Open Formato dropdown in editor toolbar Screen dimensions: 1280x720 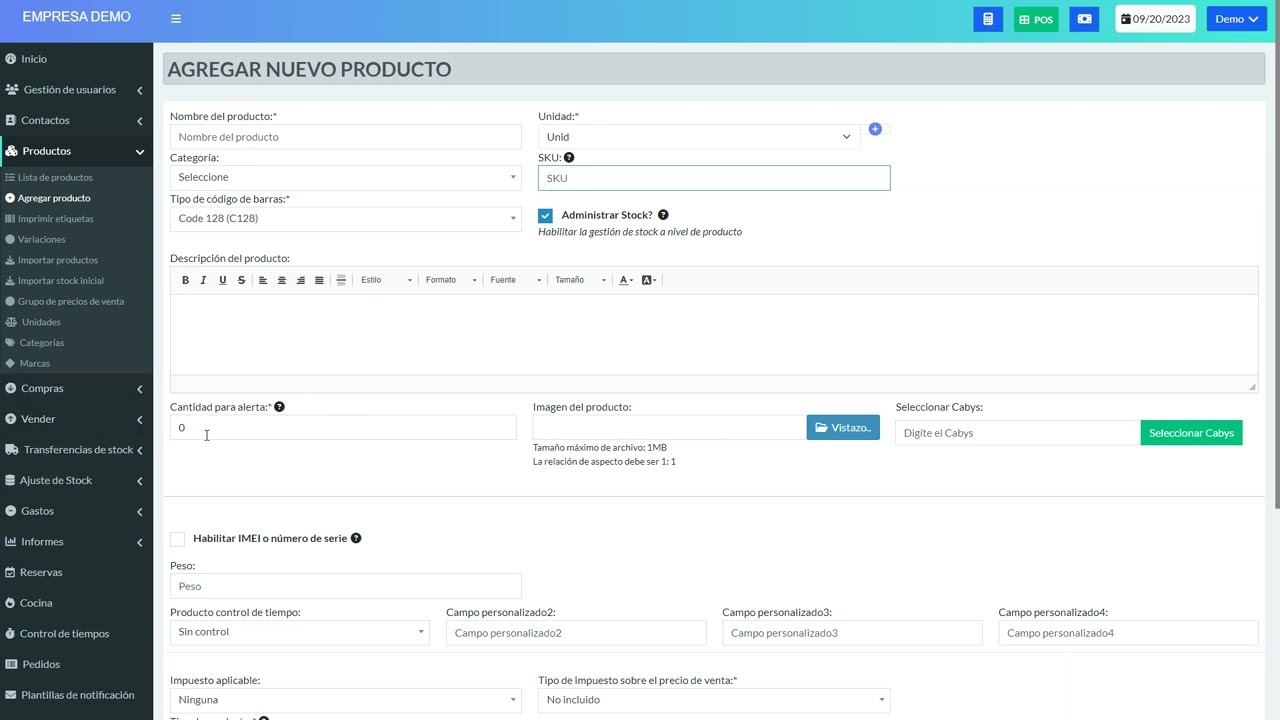pyautogui.click(x=450, y=280)
